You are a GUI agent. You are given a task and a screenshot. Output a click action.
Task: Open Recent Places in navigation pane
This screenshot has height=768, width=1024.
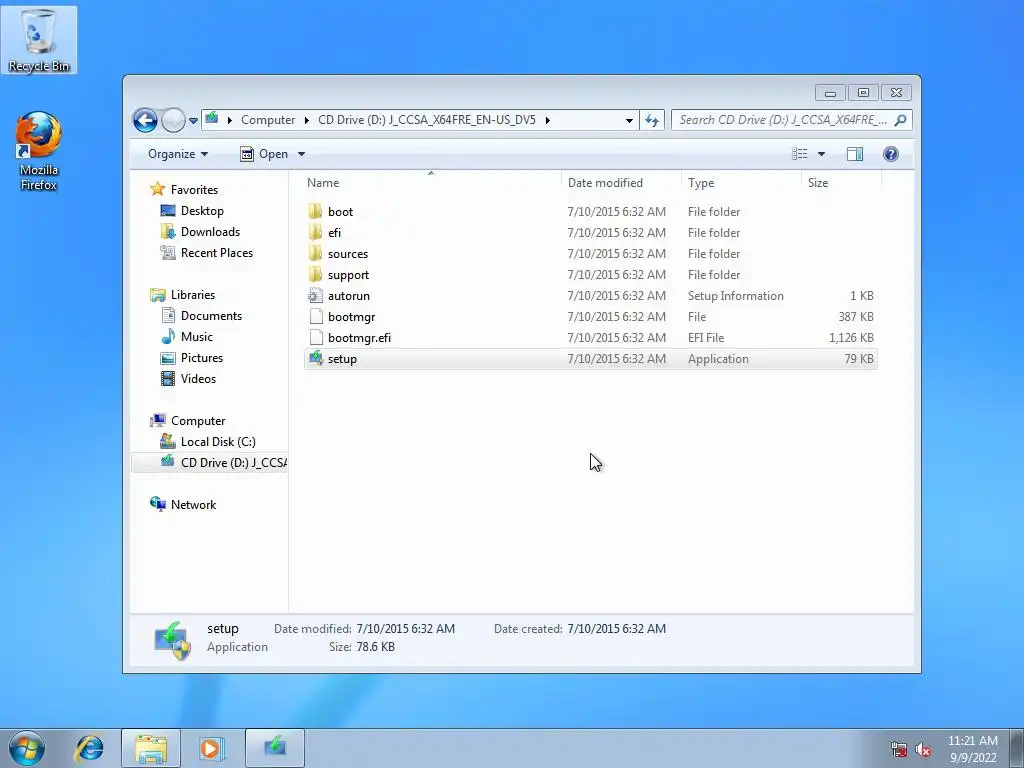tap(206, 253)
